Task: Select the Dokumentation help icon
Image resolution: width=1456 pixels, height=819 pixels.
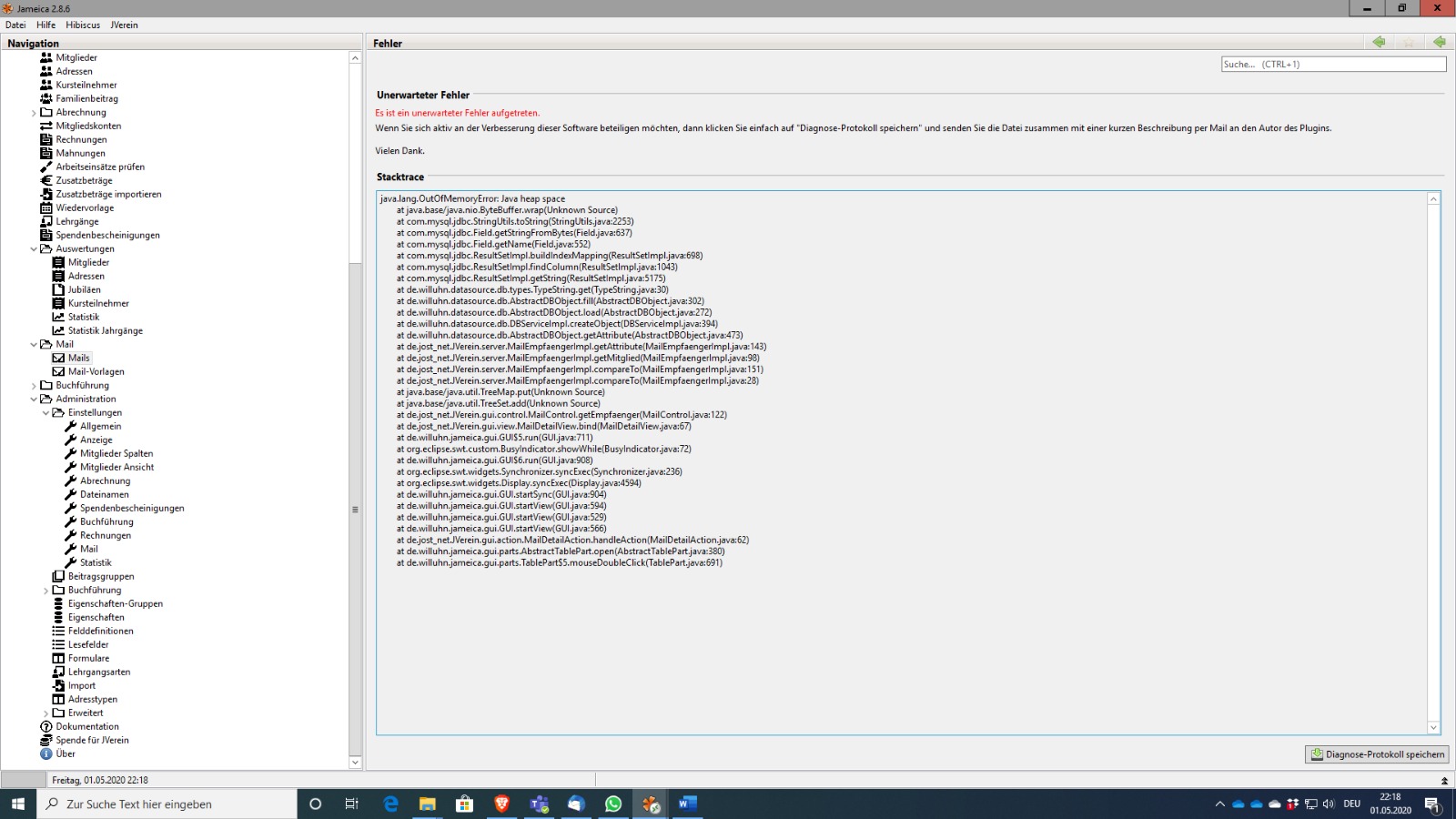Action: (46, 726)
